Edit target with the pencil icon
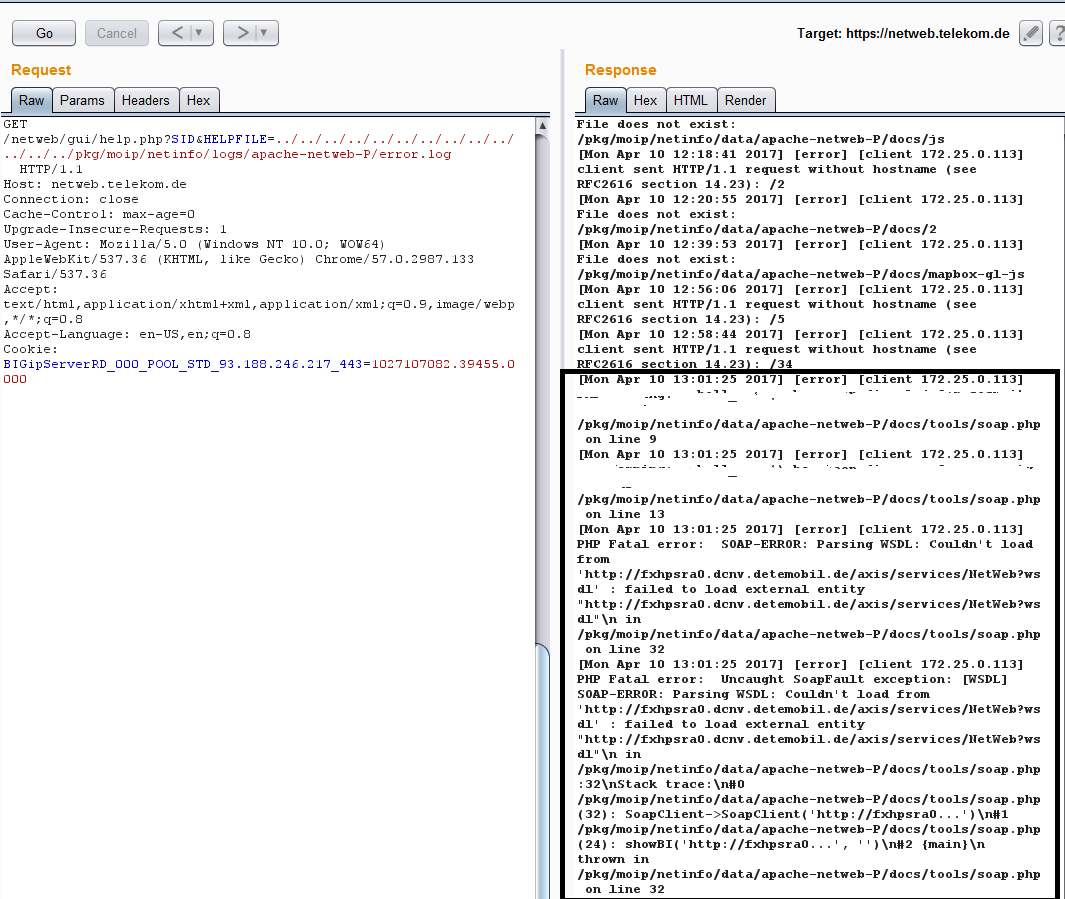Screen dimensions: 1065x899 point(1030,33)
